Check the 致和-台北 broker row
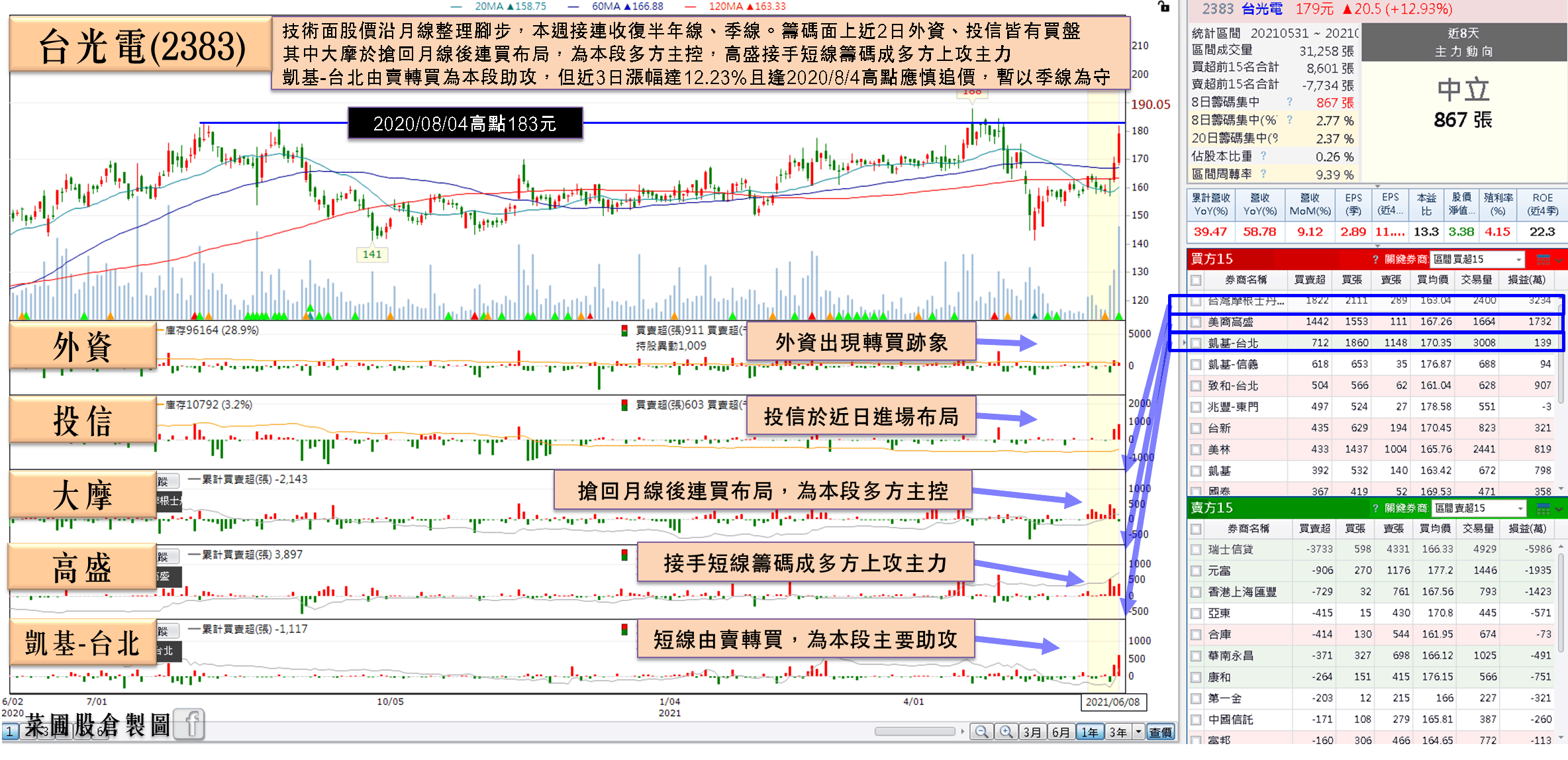 coord(1196,386)
